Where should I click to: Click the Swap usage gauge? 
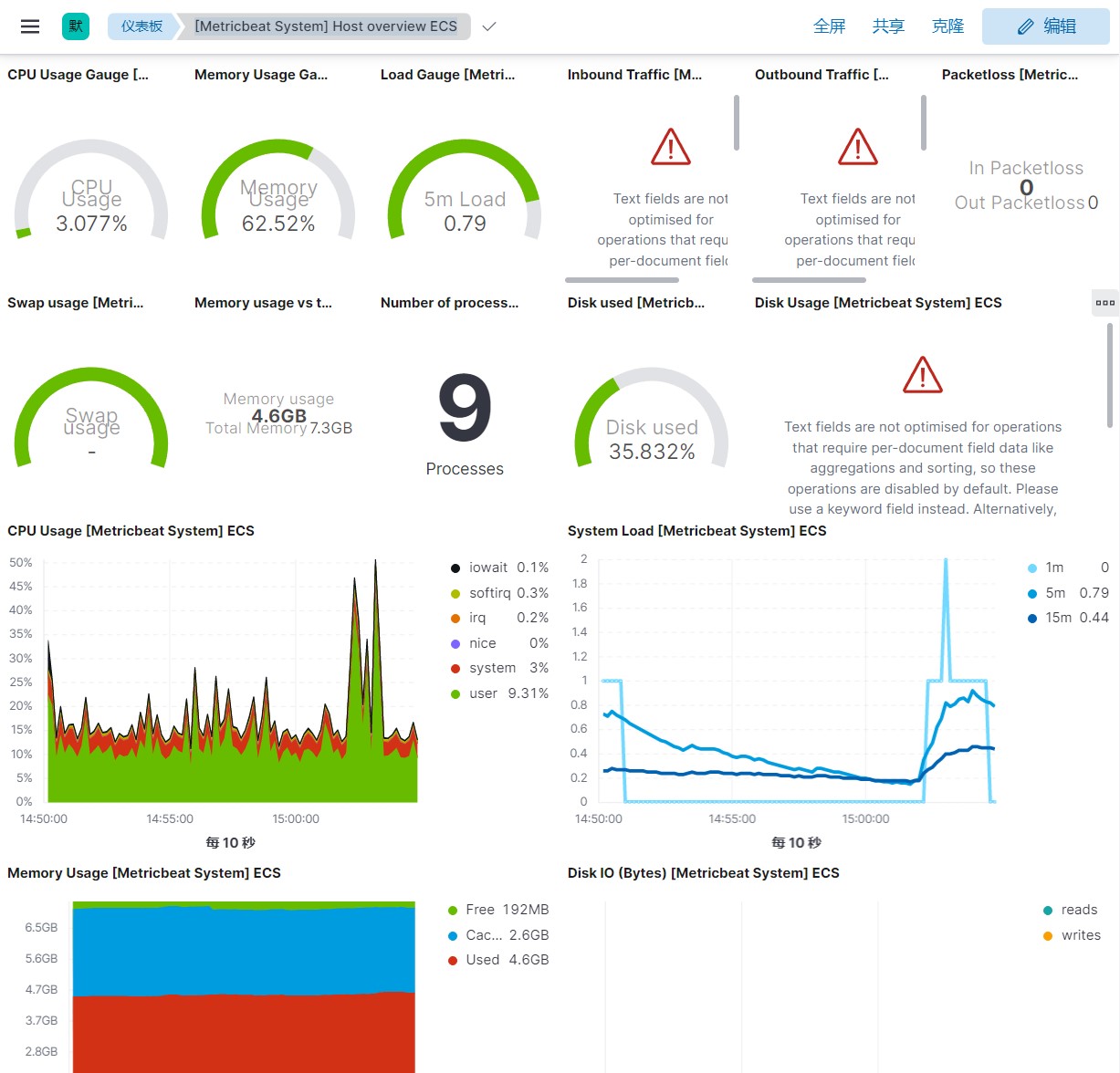[91, 420]
